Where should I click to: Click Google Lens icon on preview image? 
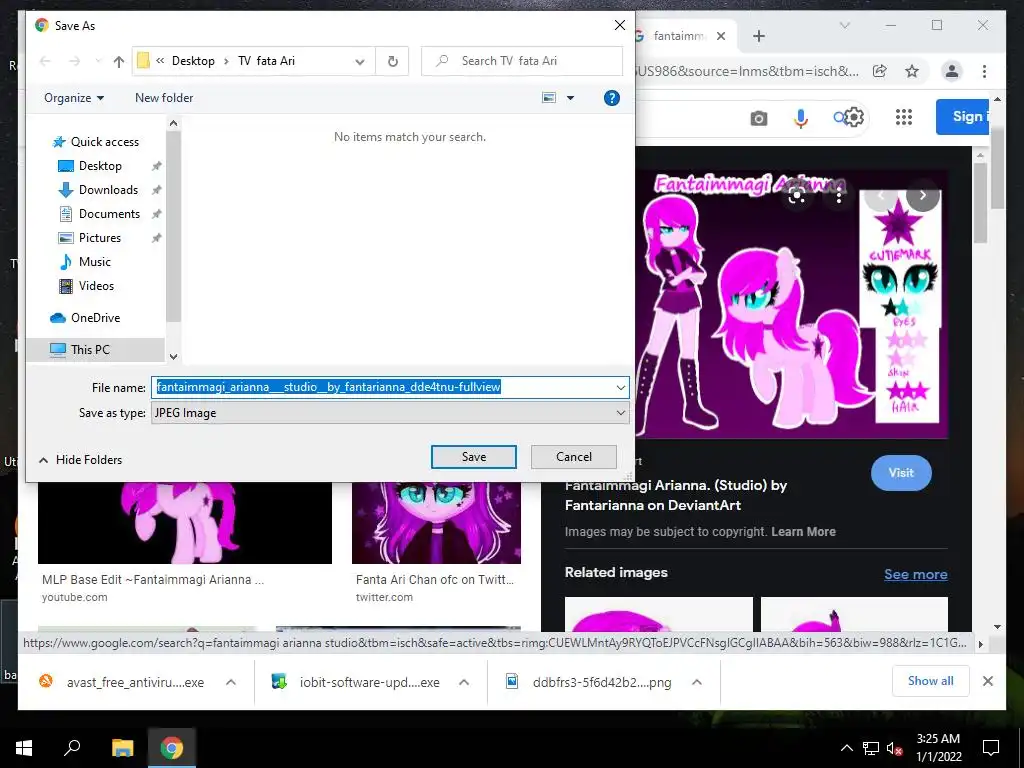[796, 196]
